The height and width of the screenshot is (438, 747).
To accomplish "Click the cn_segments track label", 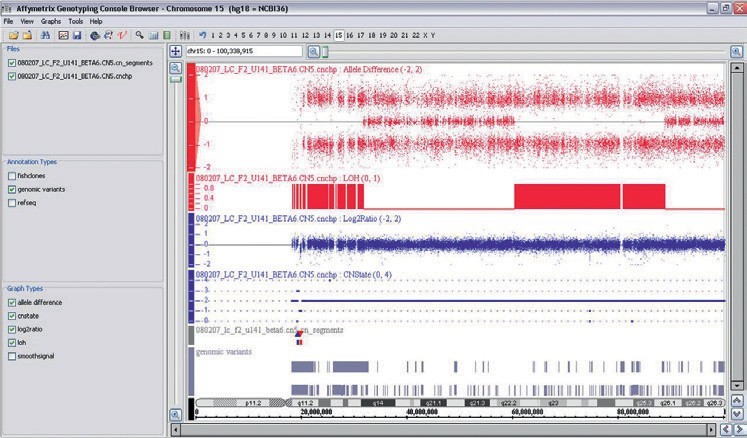I will coord(269,330).
